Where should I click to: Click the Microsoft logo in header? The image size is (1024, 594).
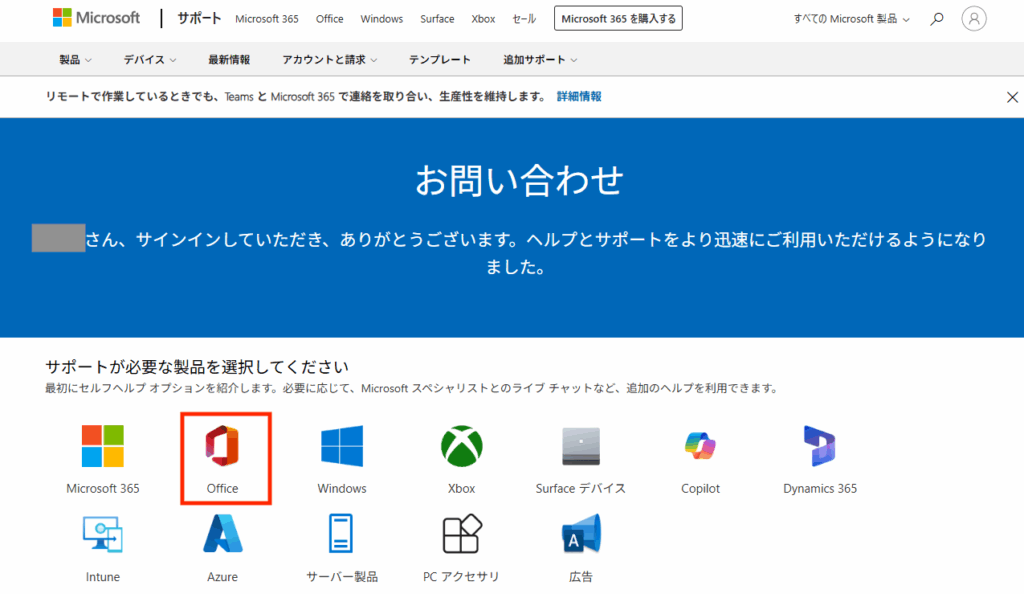click(96, 18)
